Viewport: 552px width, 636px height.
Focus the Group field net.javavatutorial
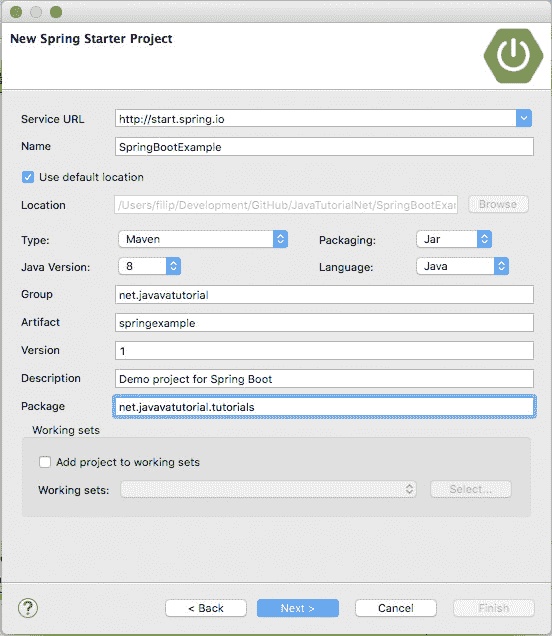pos(324,294)
